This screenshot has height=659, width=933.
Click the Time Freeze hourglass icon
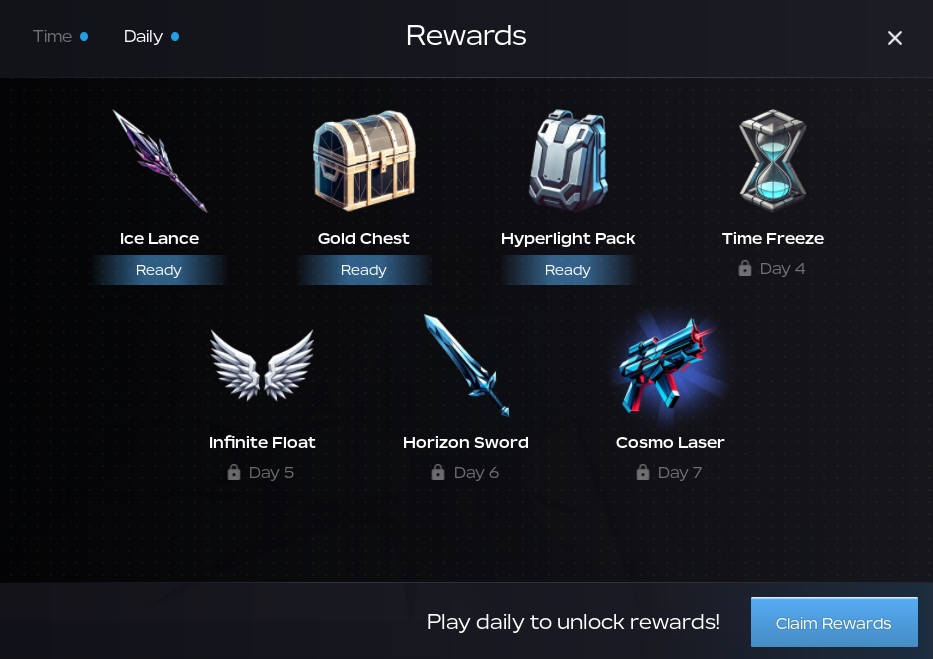tap(772, 161)
